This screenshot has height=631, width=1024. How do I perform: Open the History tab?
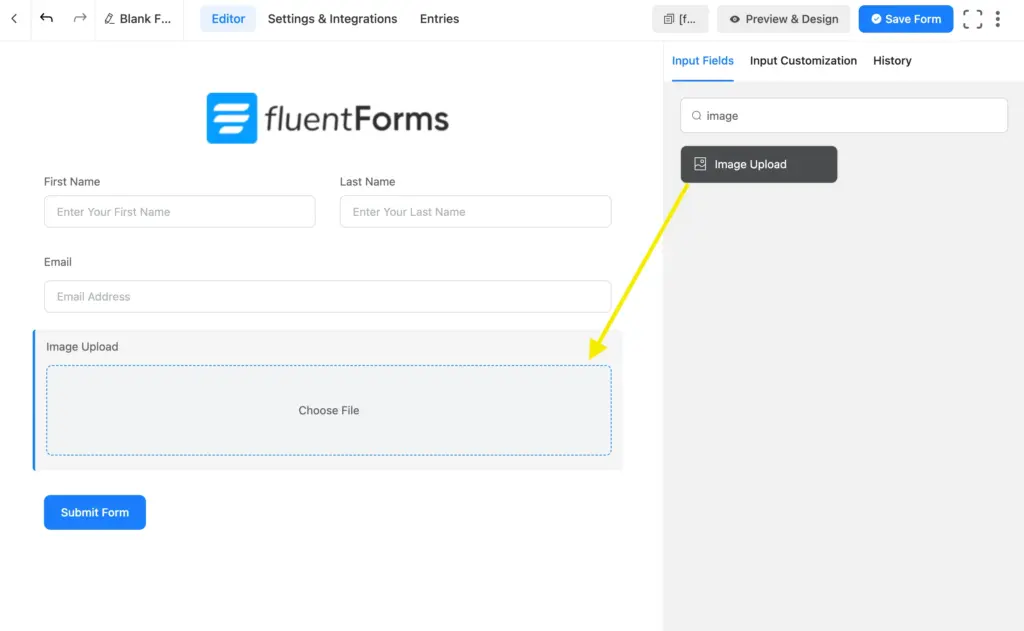[892, 61]
